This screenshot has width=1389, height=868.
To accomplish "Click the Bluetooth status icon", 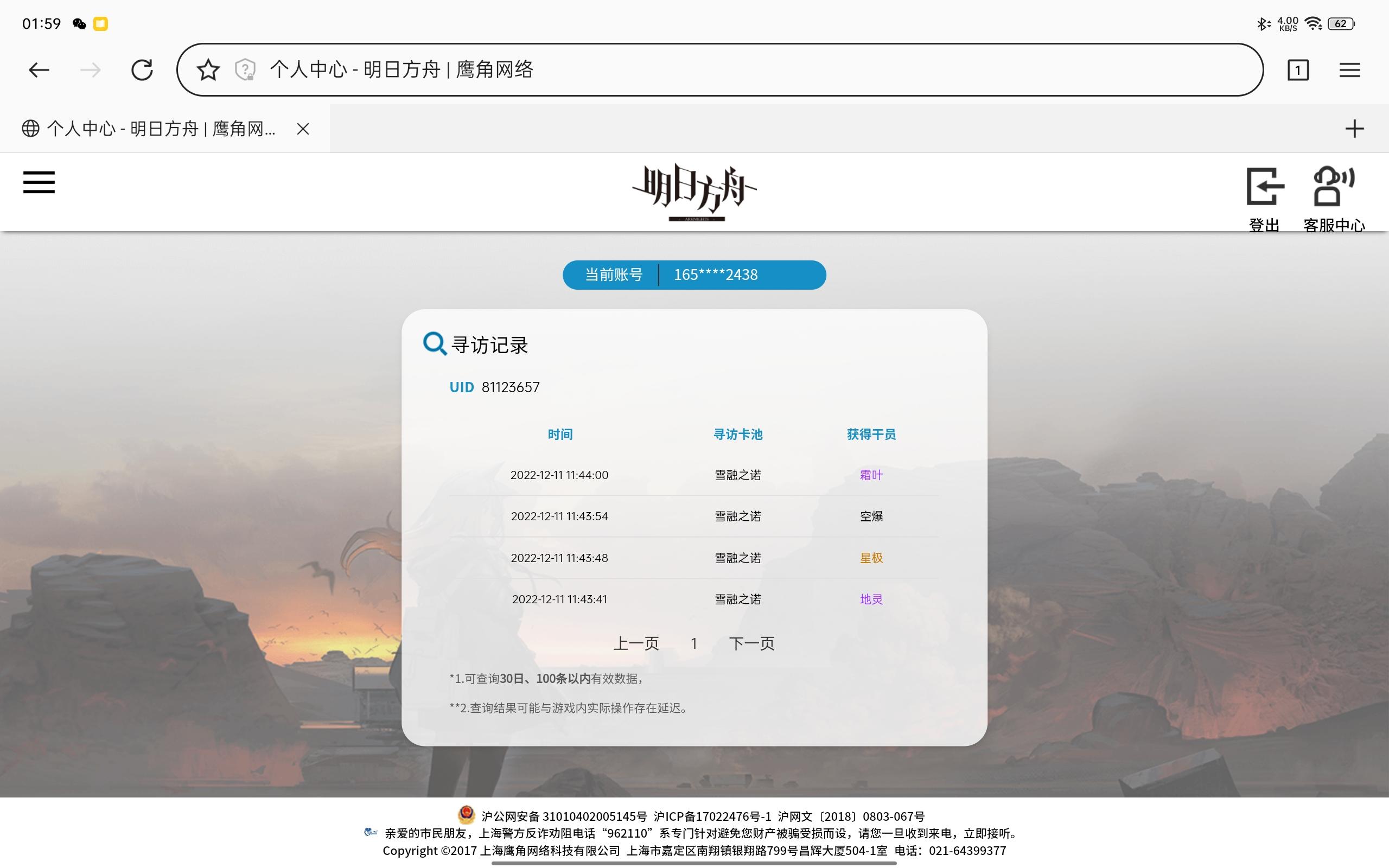I will tap(1263, 23).
